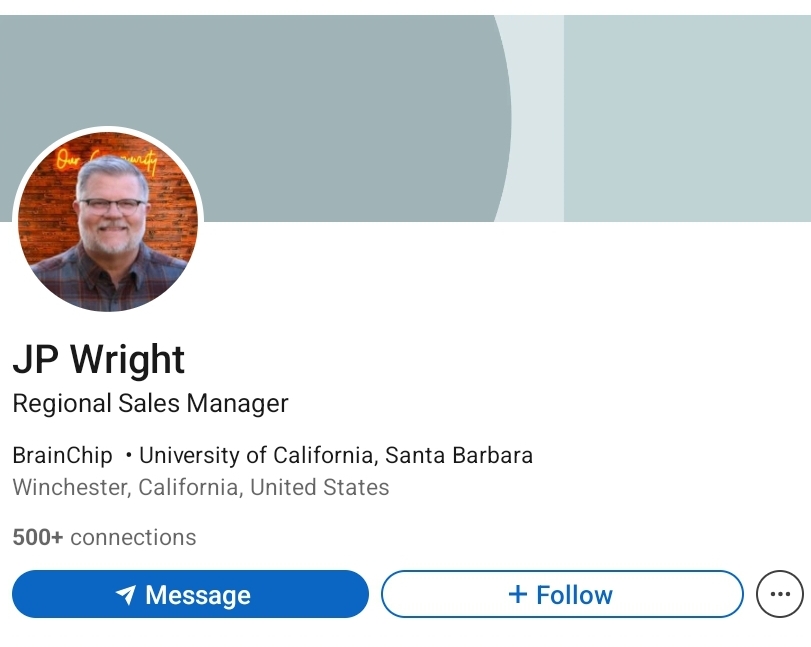Toggle message composer via the Message button
Viewport: 811px width, 647px height.
point(190,594)
